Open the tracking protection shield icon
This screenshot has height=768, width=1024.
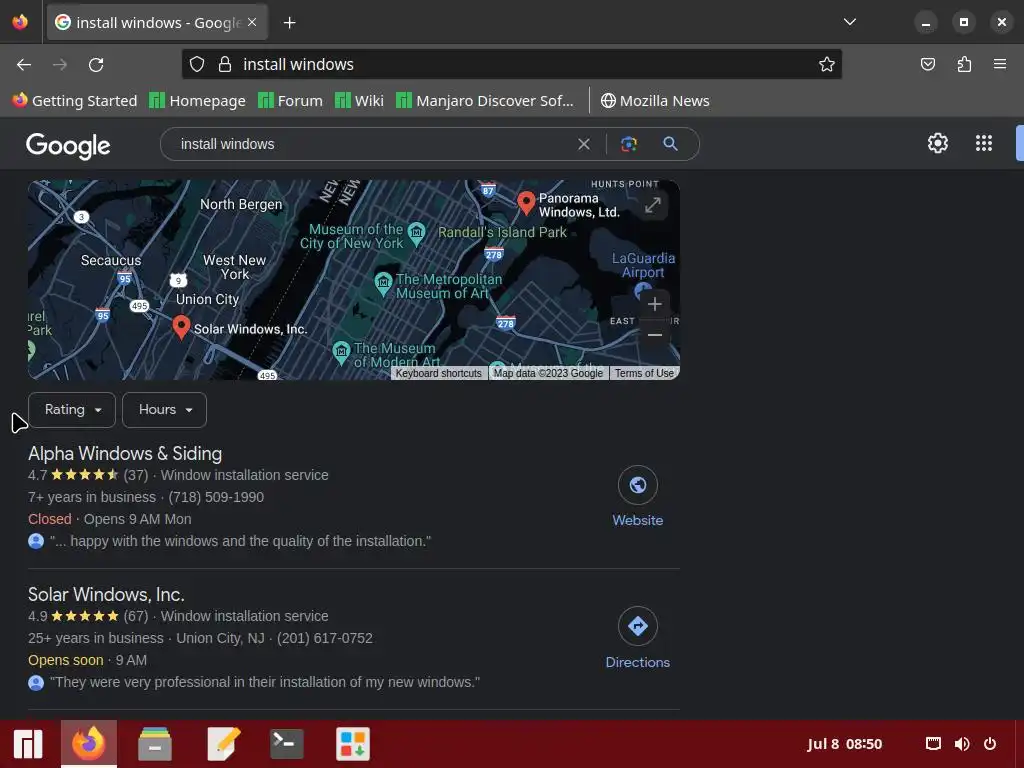197,64
